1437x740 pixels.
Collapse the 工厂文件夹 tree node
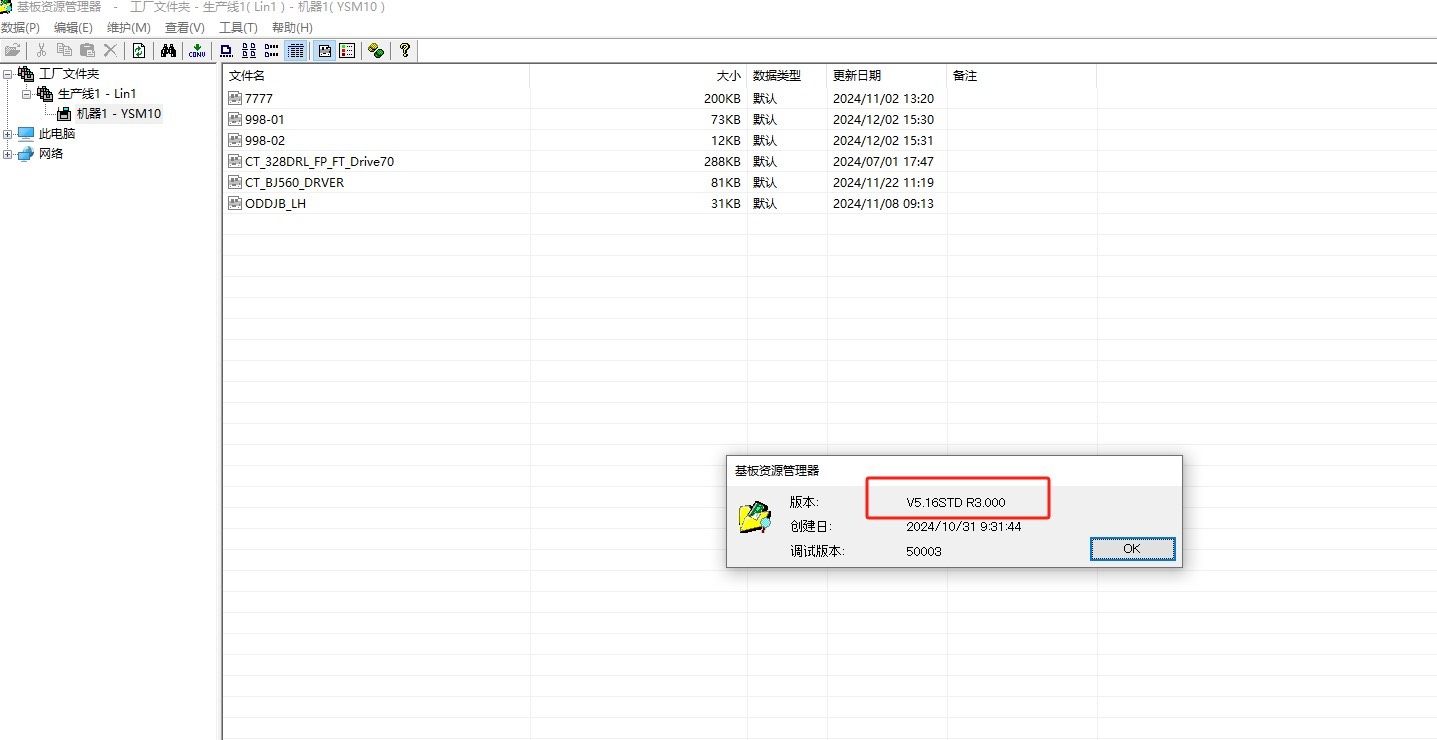click(8, 74)
